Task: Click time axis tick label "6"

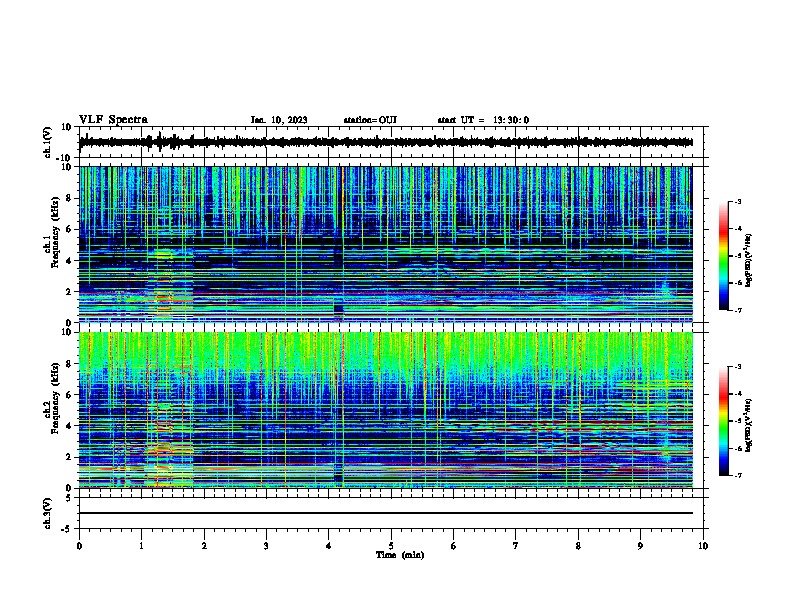Action: (454, 546)
